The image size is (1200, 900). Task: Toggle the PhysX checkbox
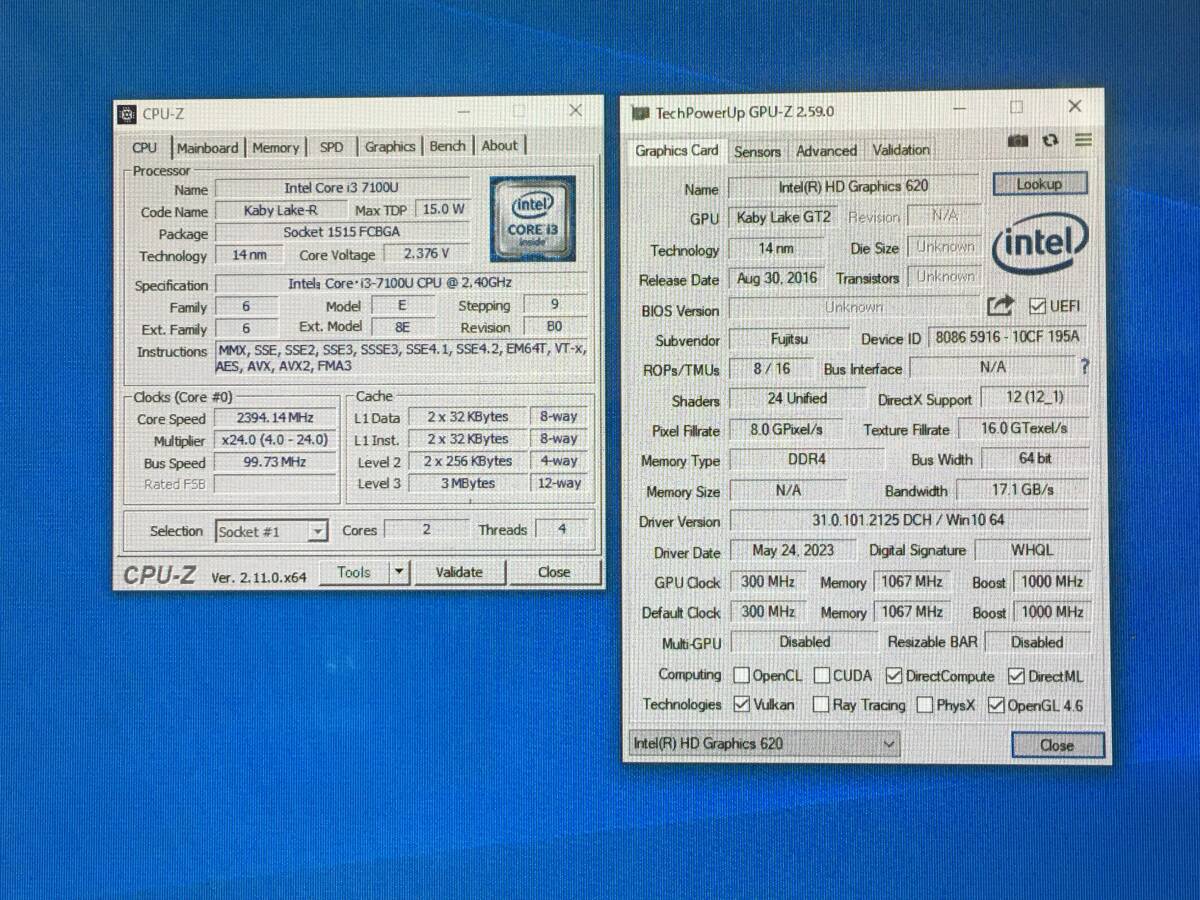[x=925, y=705]
